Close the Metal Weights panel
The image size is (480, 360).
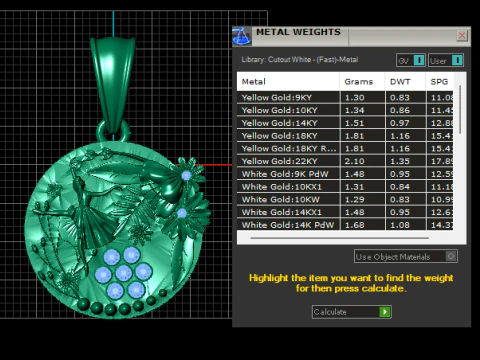pos(462,35)
